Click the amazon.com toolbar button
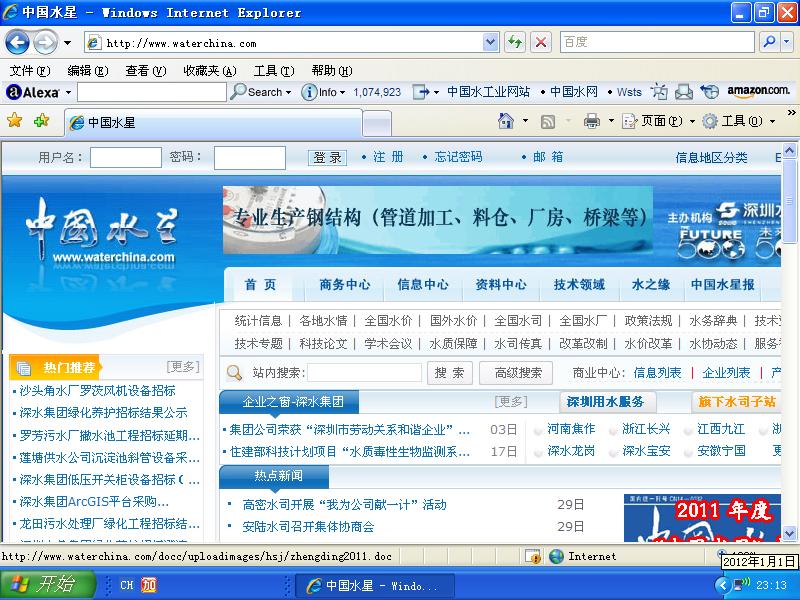Viewport: 800px width, 600px height. tap(759, 91)
